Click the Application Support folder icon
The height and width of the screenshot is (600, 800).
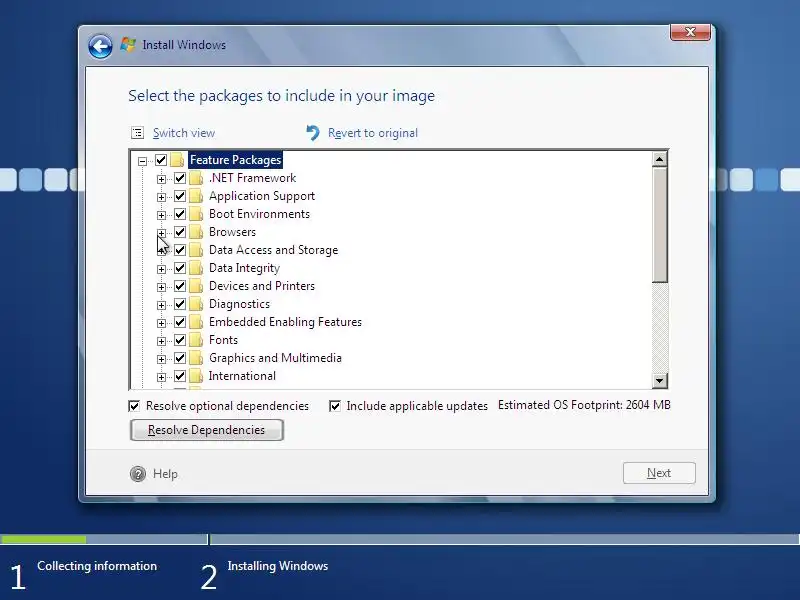[x=196, y=196]
